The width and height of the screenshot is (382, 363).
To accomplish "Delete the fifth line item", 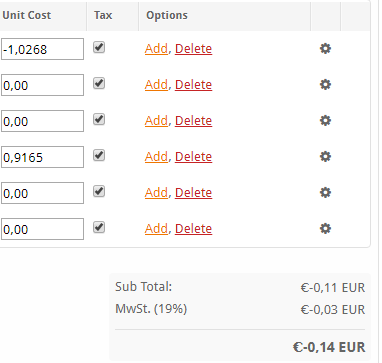I will pyautogui.click(x=193, y=193).
